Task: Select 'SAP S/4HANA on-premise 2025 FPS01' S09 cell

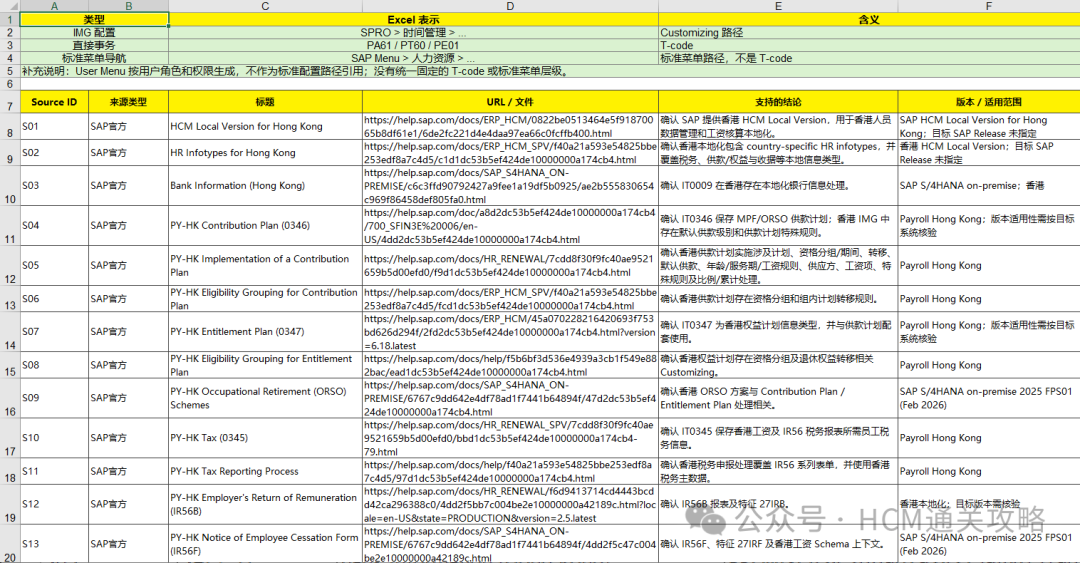Action: (x=989, y=398)
